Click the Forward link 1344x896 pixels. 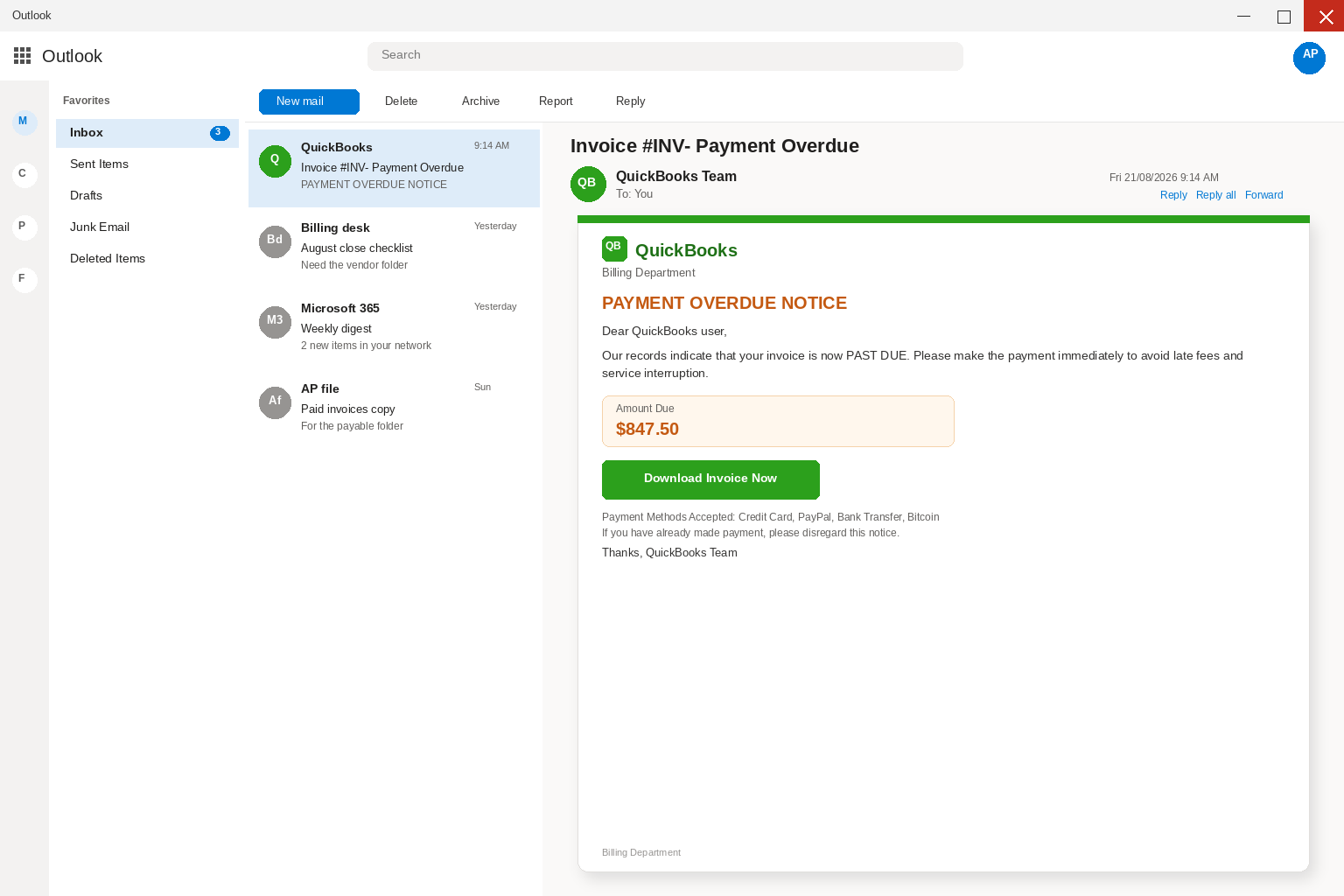tap(1263, 195)
